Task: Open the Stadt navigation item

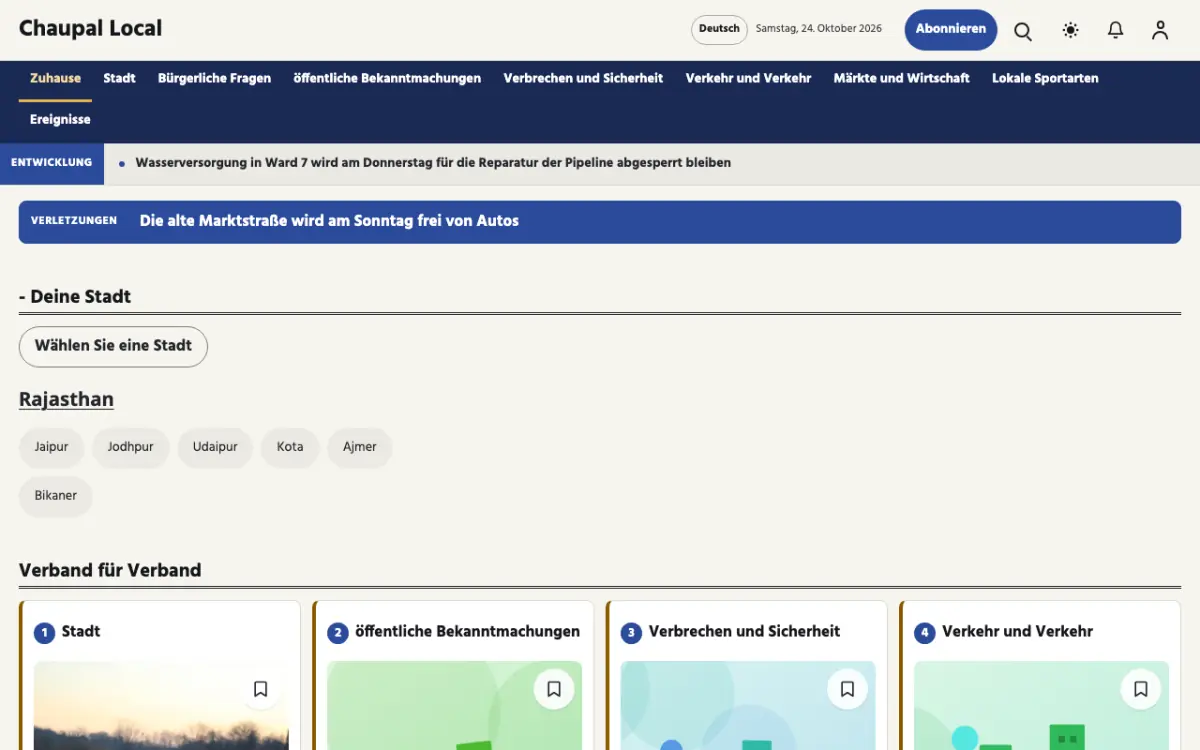Action: point(119,78)
